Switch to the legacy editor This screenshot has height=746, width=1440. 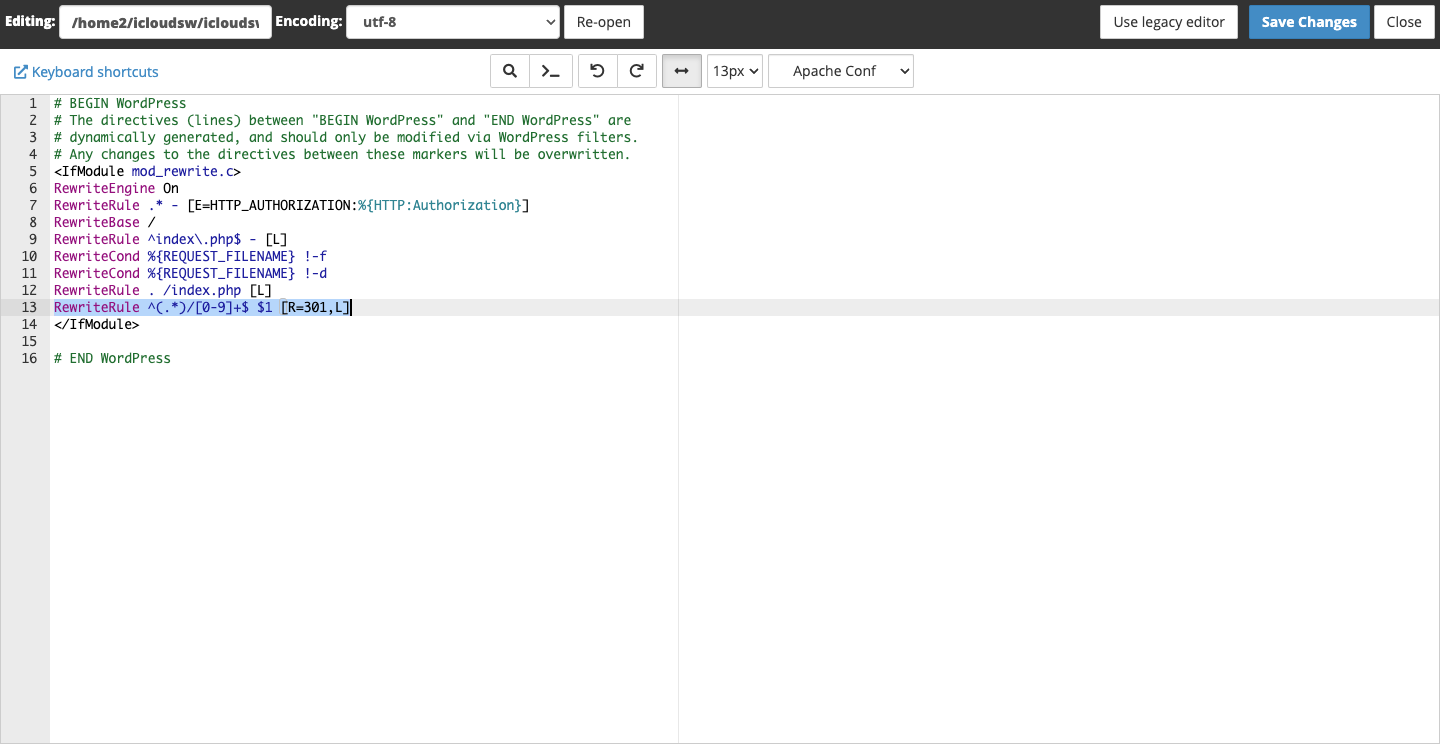(x=1168, y=22)
